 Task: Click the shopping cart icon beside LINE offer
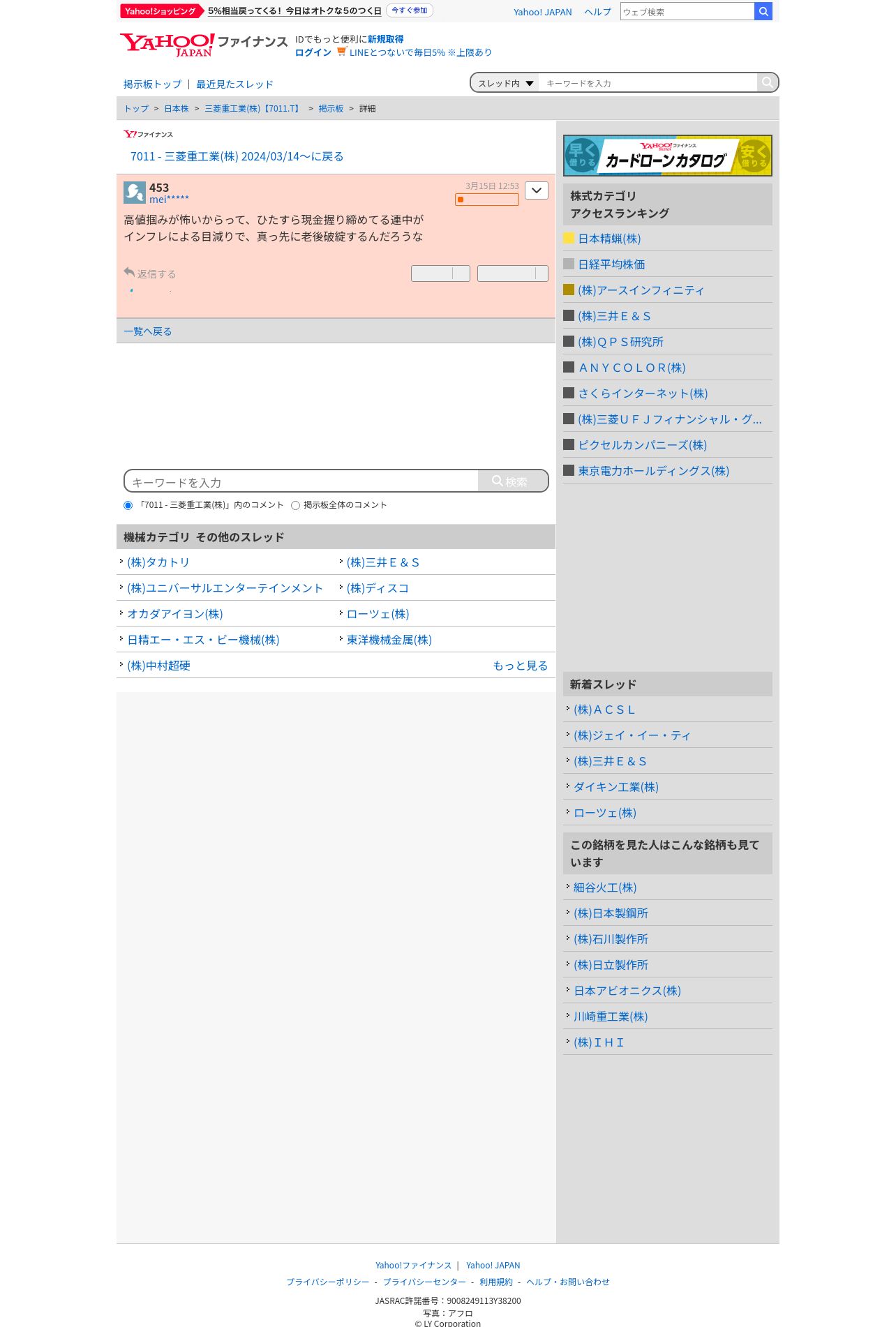341,52
